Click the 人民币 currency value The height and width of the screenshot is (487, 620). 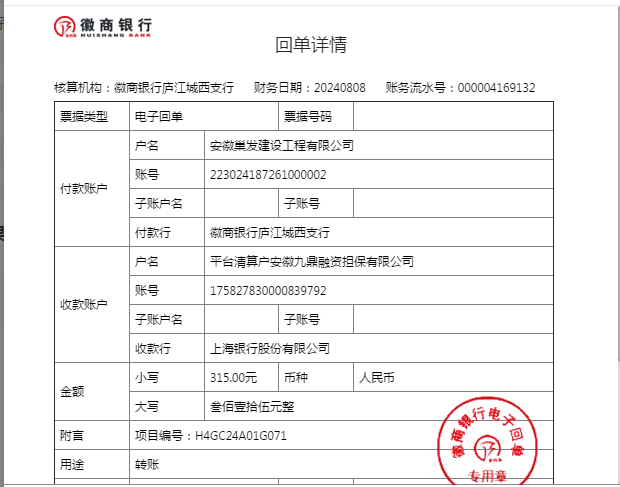point(377,378)
